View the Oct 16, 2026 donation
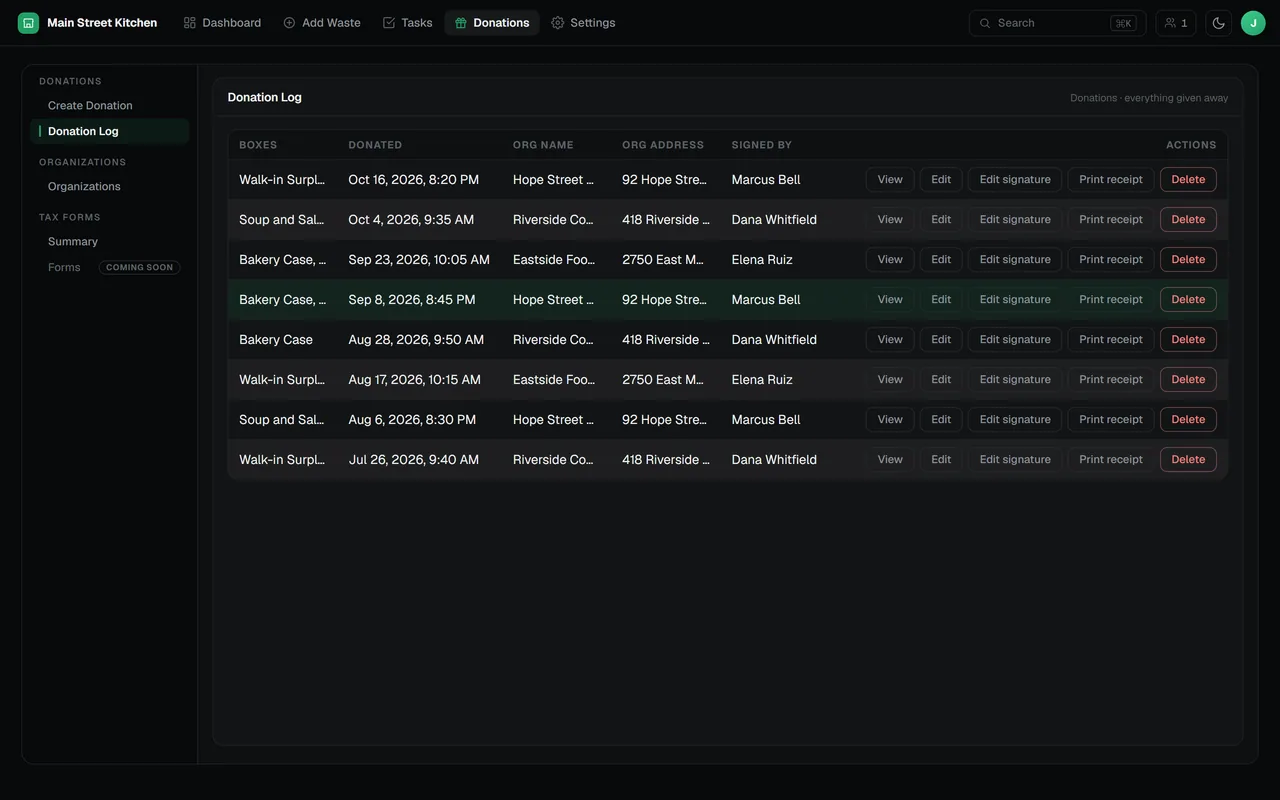 point(890,180)
